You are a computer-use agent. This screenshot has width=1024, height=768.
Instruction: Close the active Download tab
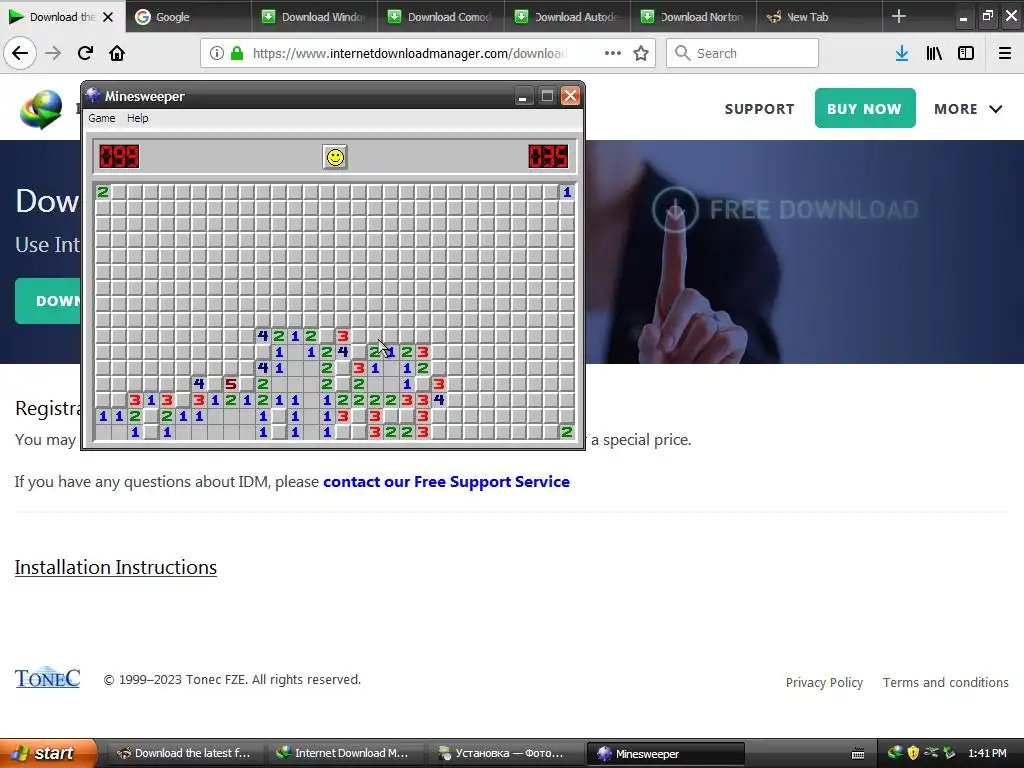(108, 17)
